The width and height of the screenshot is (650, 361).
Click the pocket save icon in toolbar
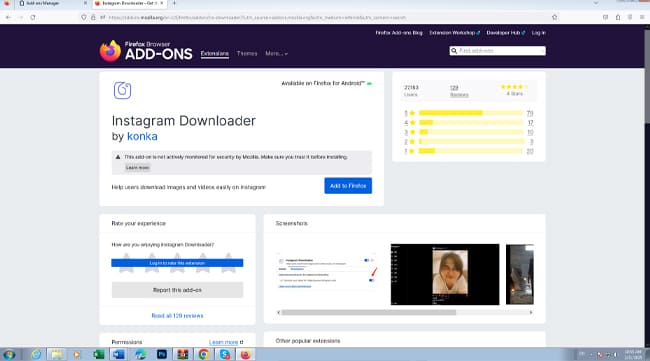pyautogui.click(x=605, y=17)
